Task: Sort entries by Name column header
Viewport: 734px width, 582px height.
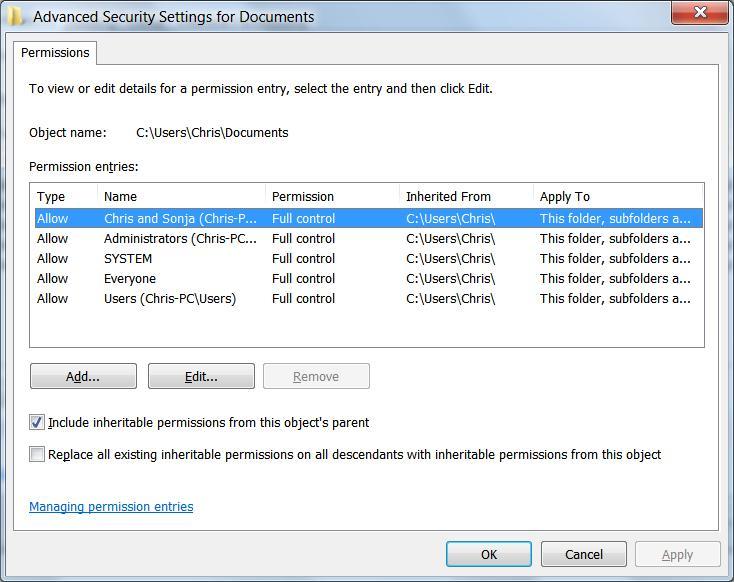Action: coord(180,196)
